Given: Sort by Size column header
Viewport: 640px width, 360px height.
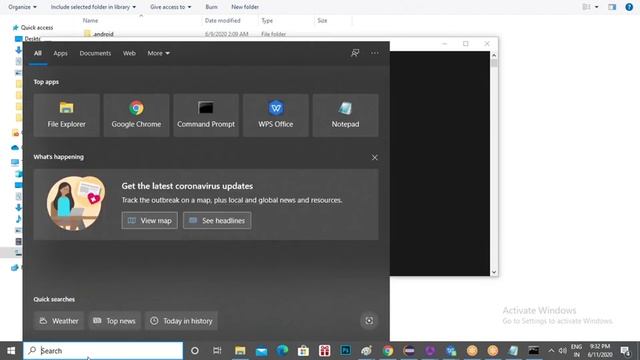Looking at the screenshot, I should click(322, 20).
